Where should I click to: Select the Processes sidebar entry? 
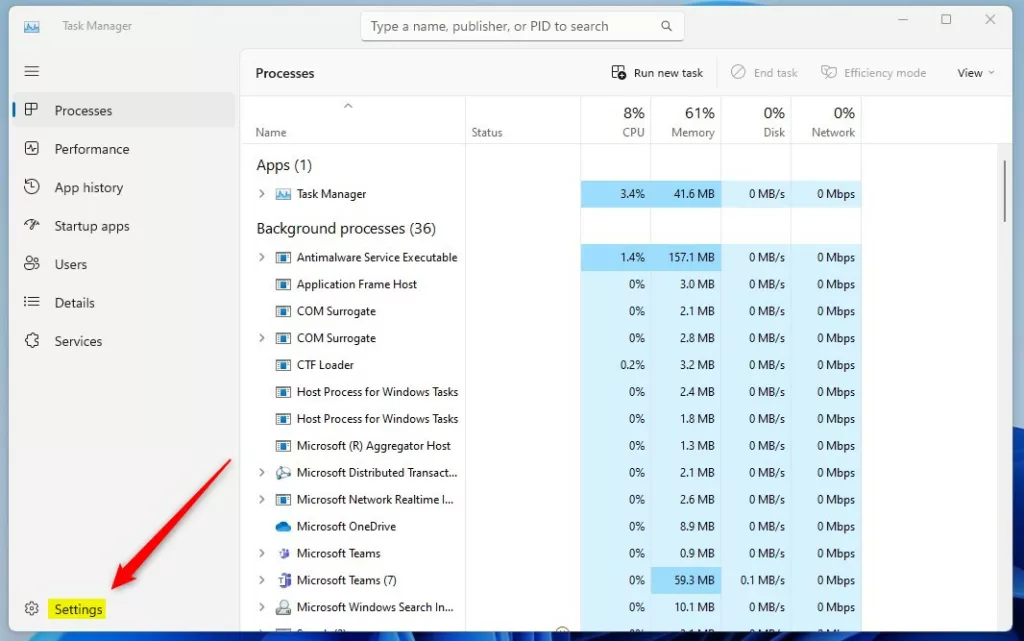click(83, 110)
